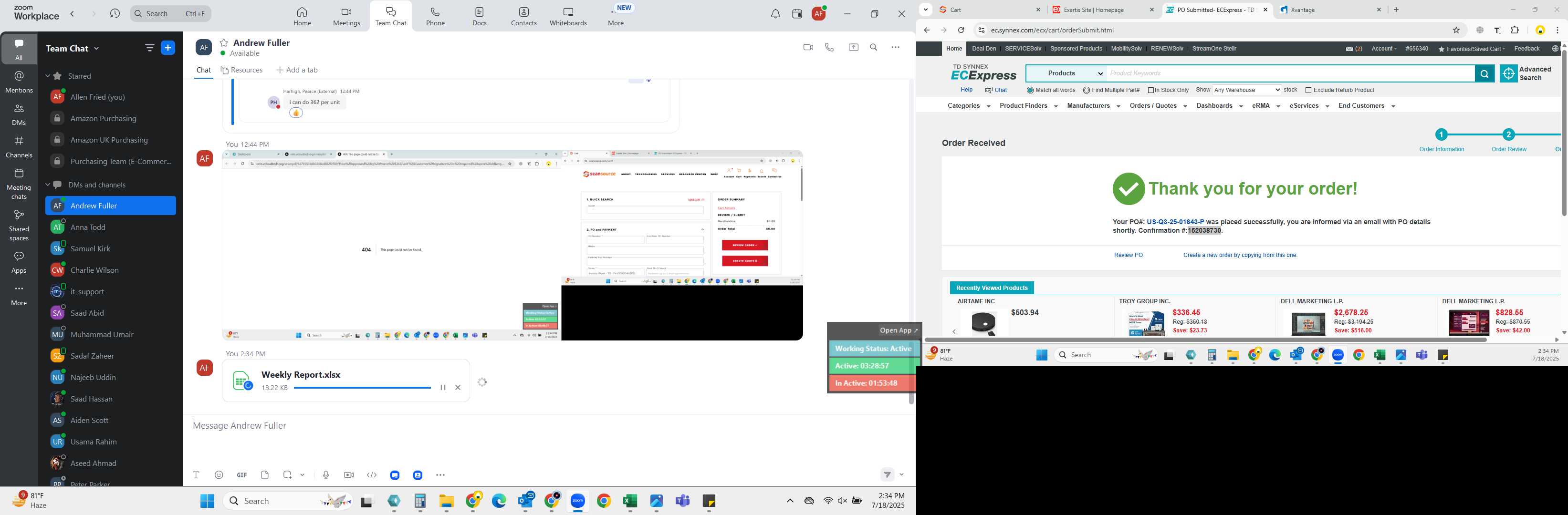
Task: Switch to the Exertis Site browser tab
Action: (1103, 10)
